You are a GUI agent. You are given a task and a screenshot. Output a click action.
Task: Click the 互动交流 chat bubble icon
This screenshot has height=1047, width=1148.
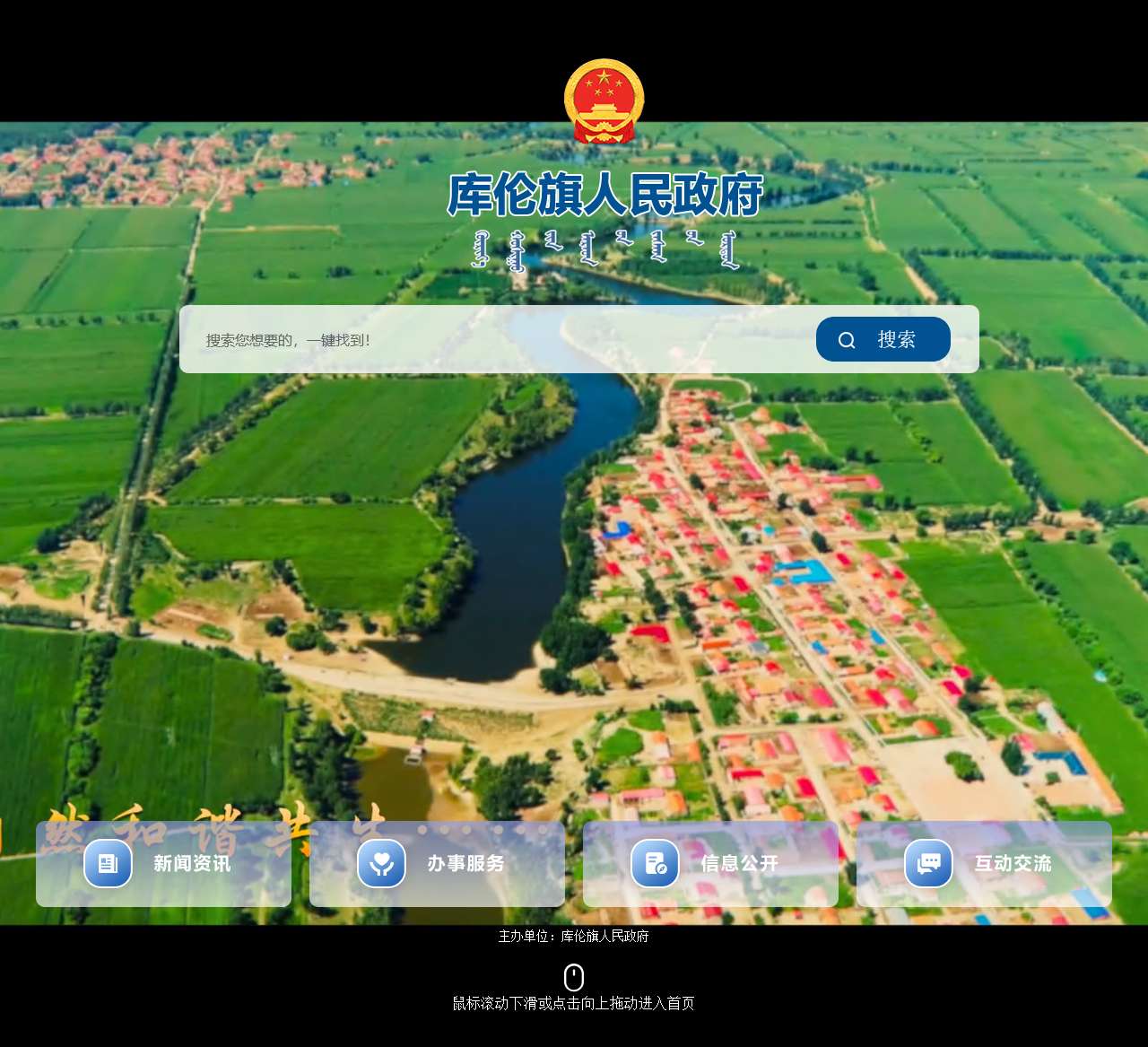pyautogui.click(x=928, y=863)
